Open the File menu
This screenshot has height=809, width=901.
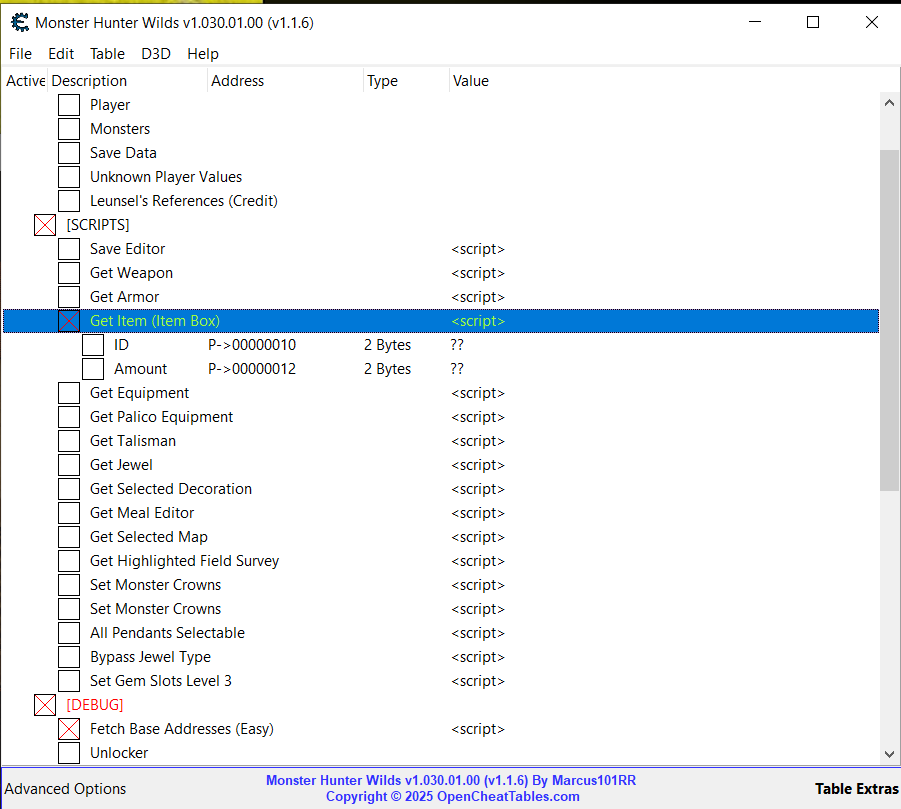coord(20,53)
